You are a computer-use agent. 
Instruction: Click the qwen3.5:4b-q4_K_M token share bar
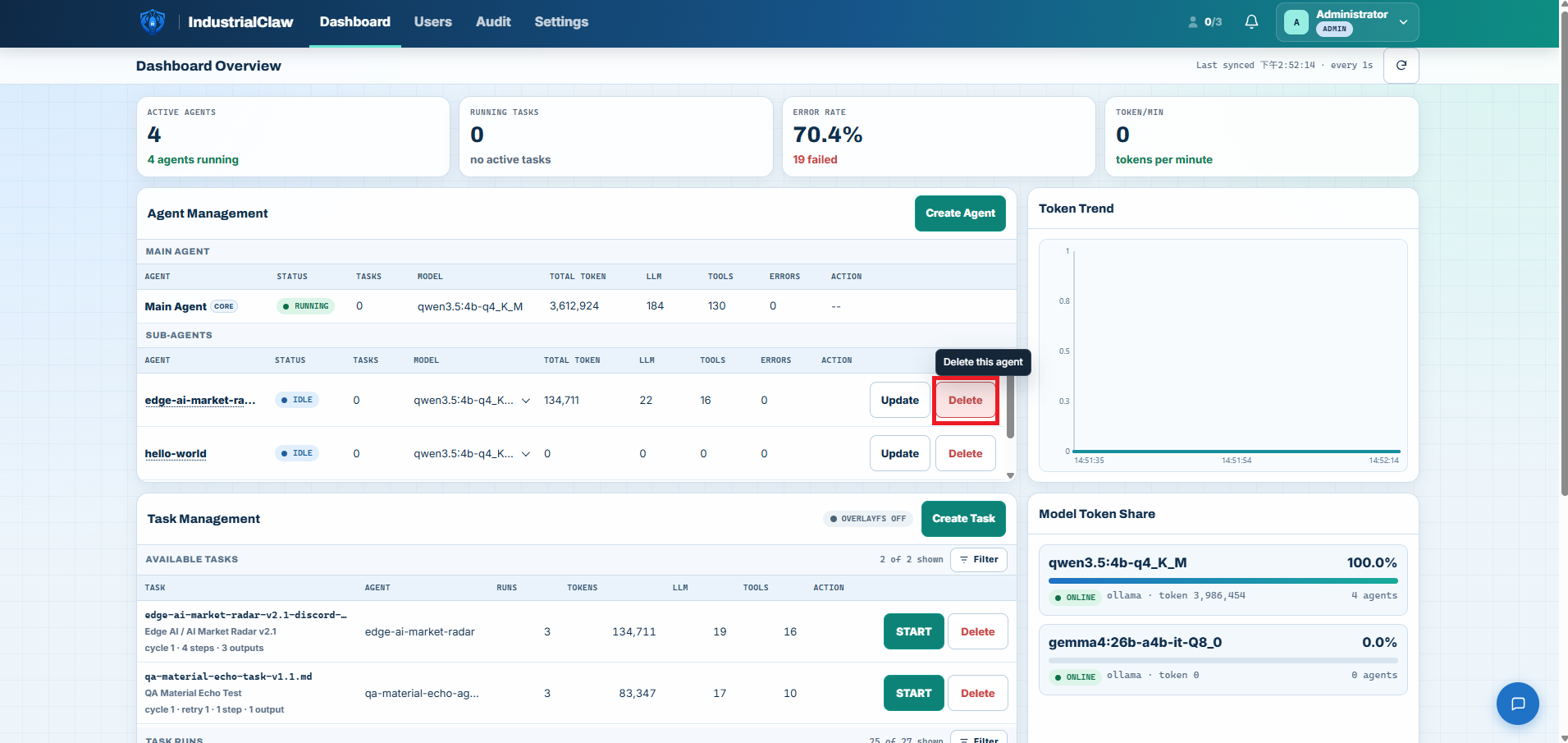point(1223,580)
